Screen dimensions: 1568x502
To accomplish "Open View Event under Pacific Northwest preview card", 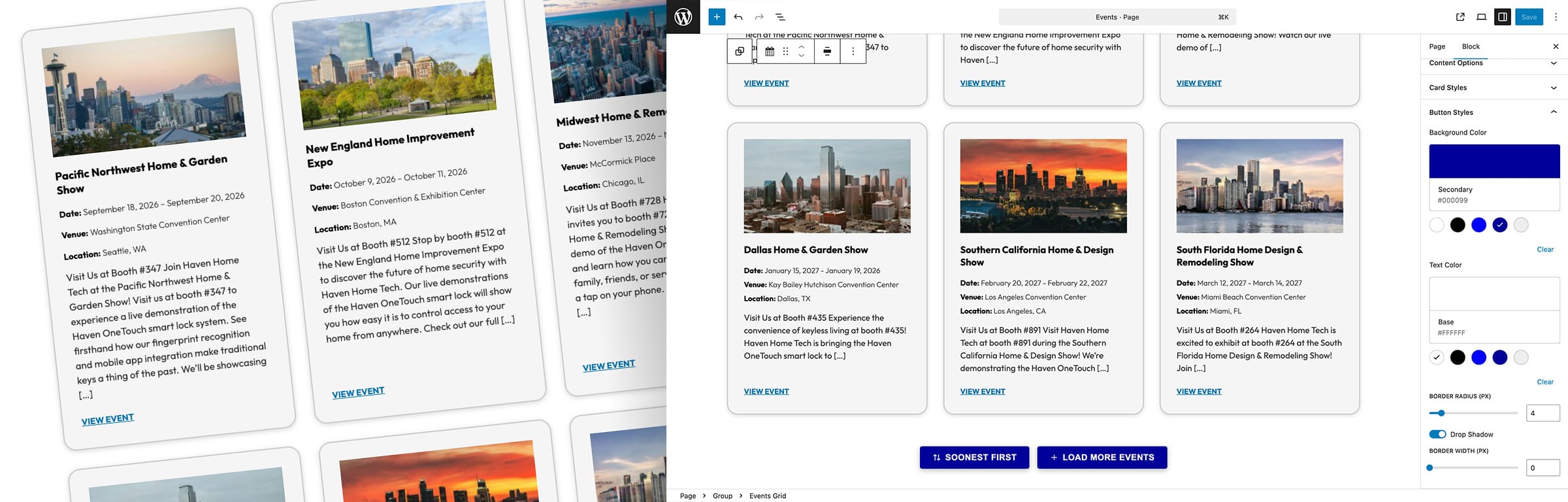I will (x=108, y=419).
